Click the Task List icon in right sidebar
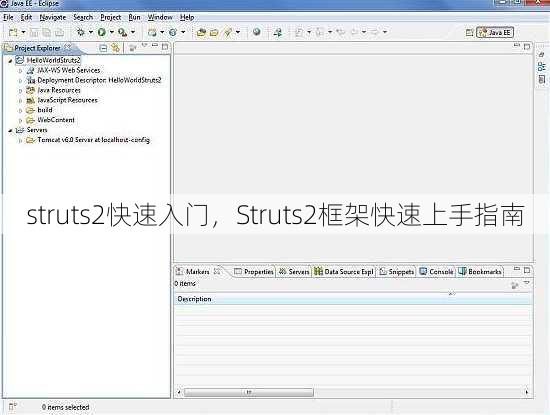 pyautogui.click(x=542, y=79)
